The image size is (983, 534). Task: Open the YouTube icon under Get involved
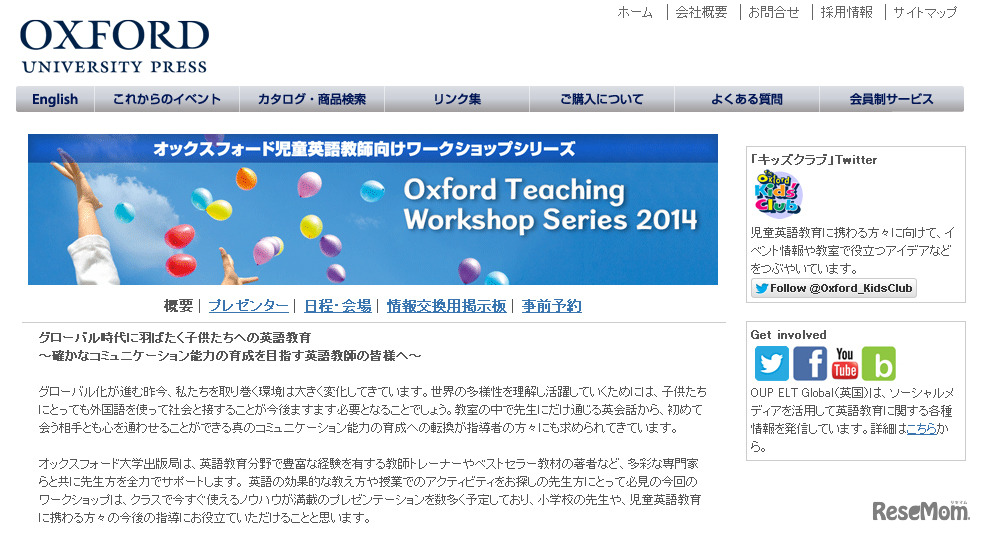844,364
